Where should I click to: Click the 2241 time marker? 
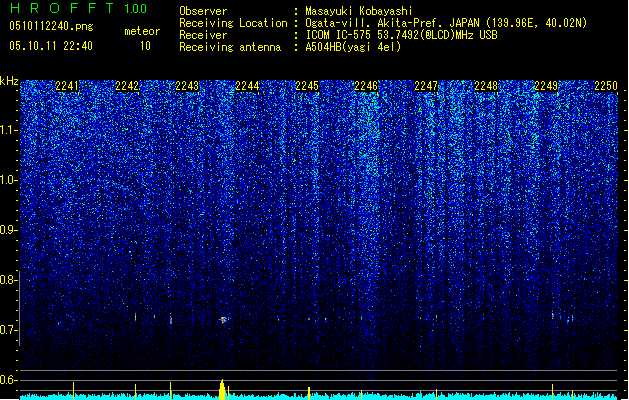[67, 86]
